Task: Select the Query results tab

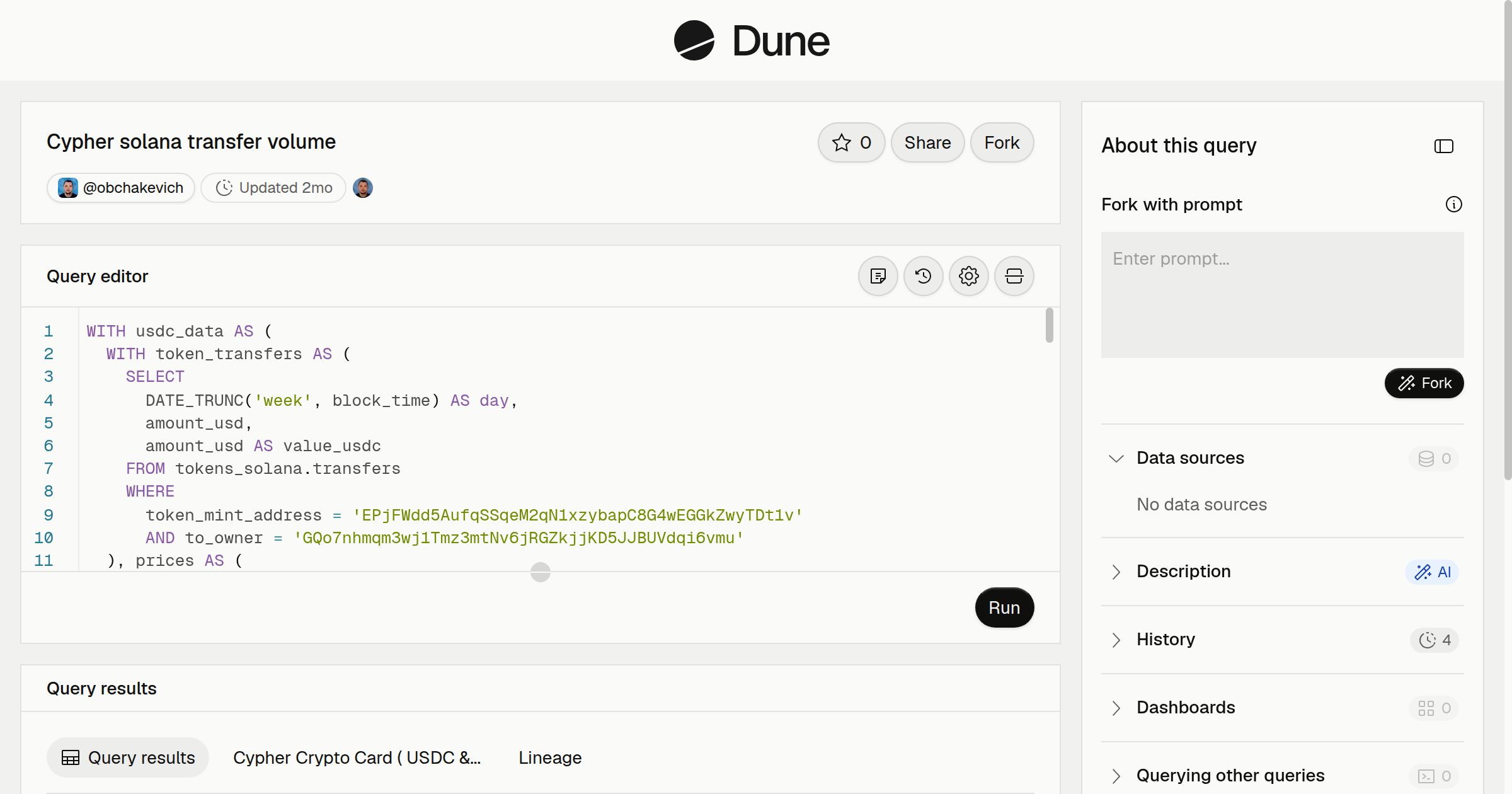Action: pyautogui.click(x=128, y=757)
